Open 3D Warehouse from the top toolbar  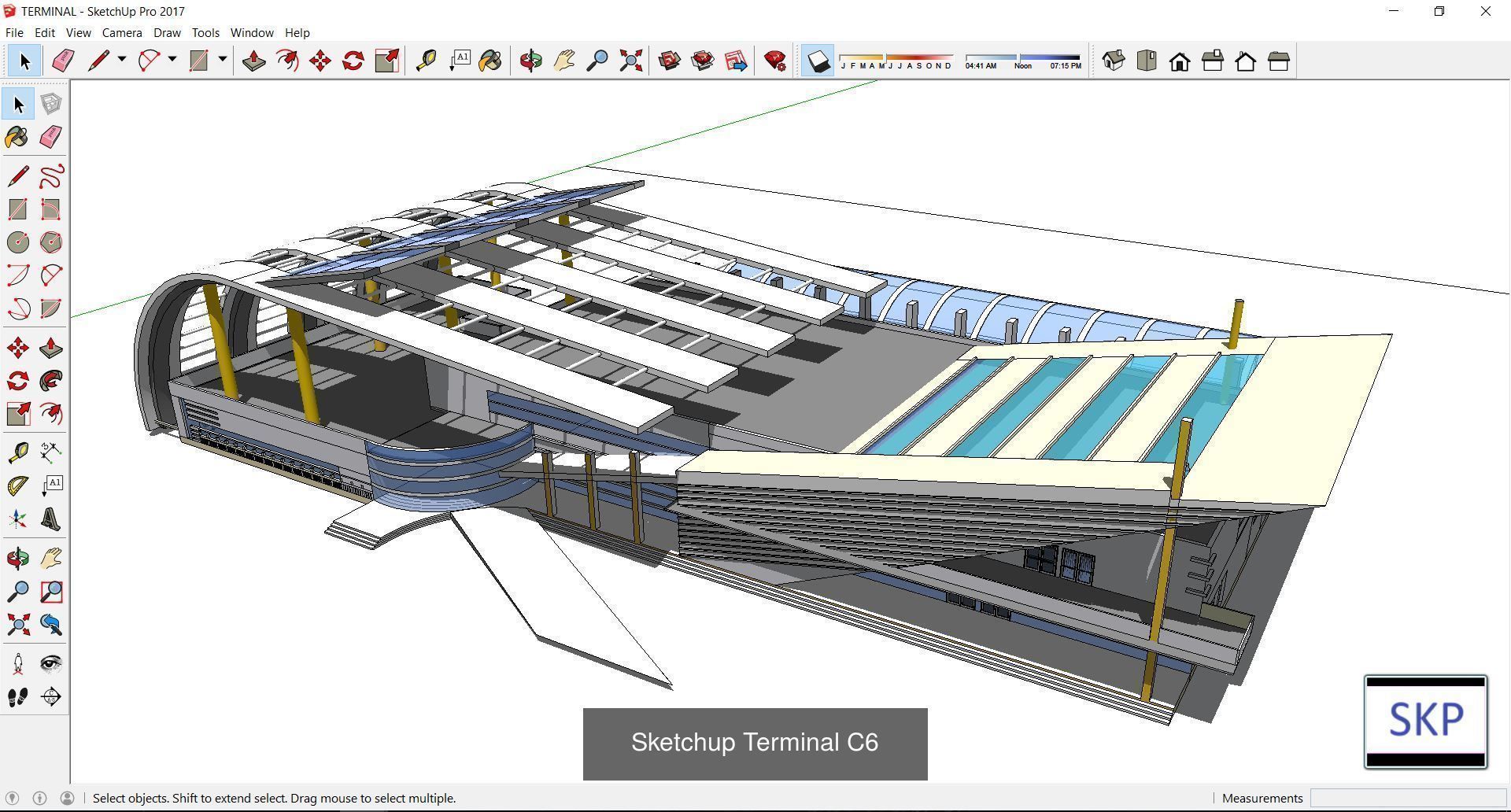click(670, 61)
